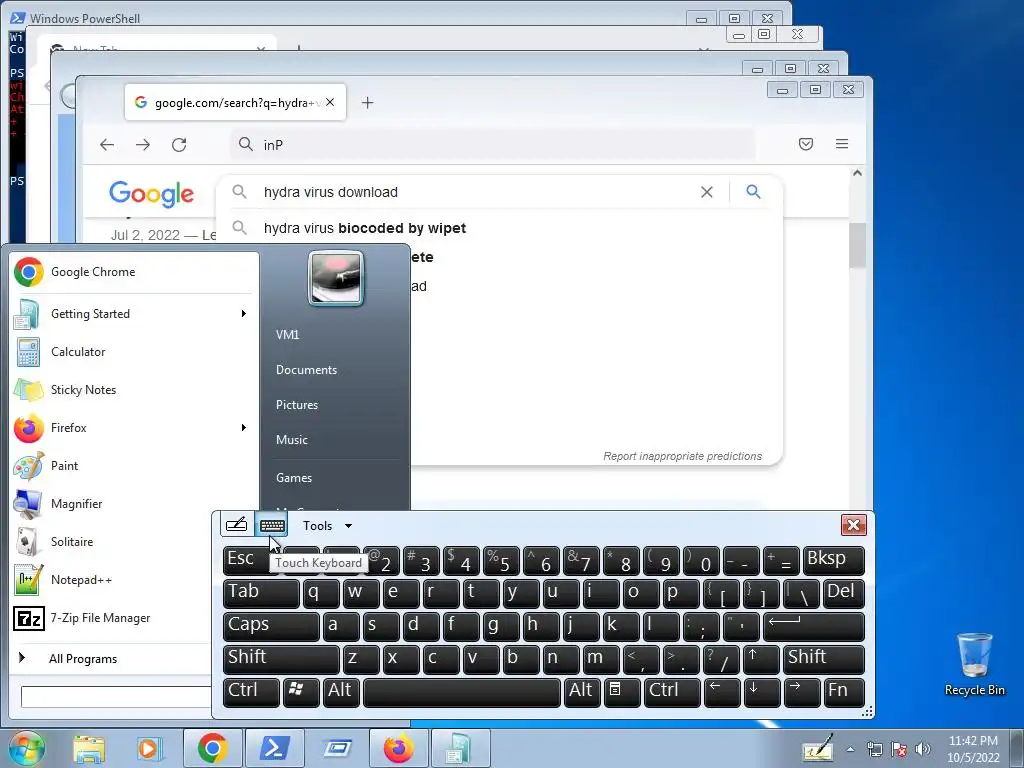Open Windows Explorer from taskbar
The image size is (1024, 768).
click(x=89, y=748)
